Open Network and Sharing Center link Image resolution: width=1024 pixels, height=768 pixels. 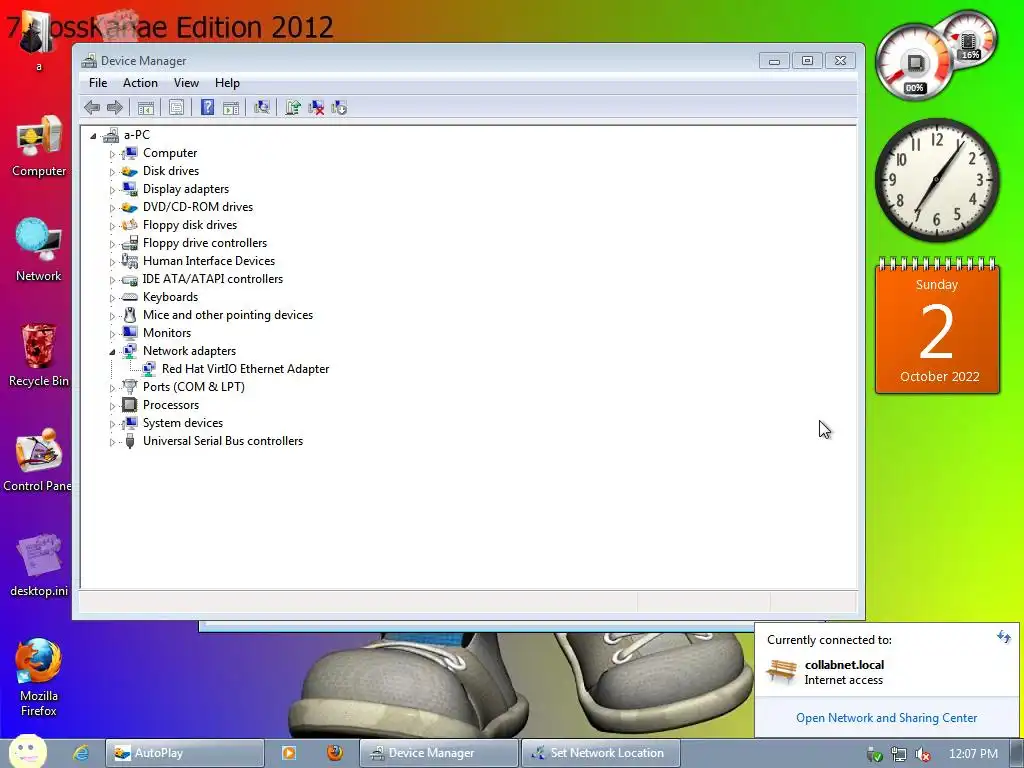pyautogui.click(x=886, y=718)
